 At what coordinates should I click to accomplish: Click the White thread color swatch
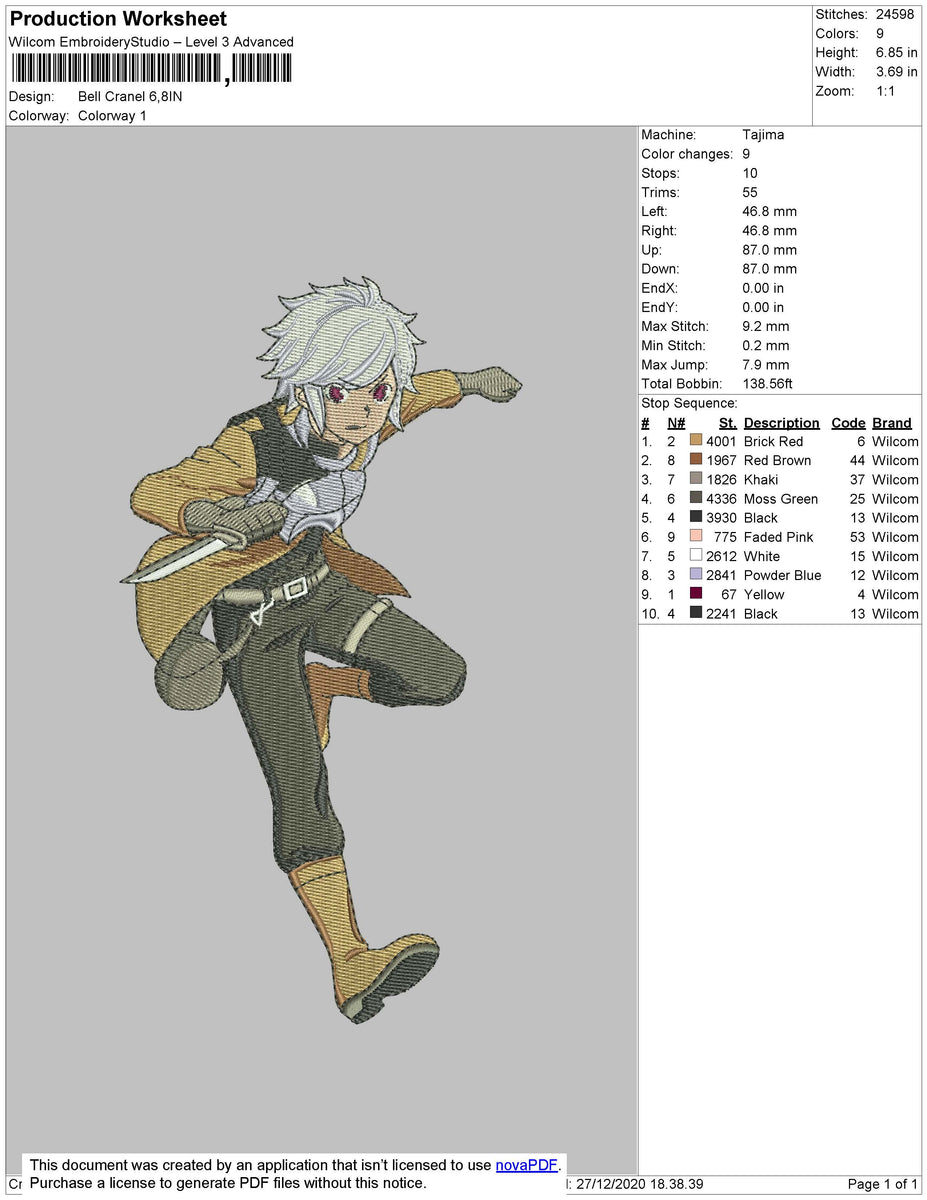696,555
